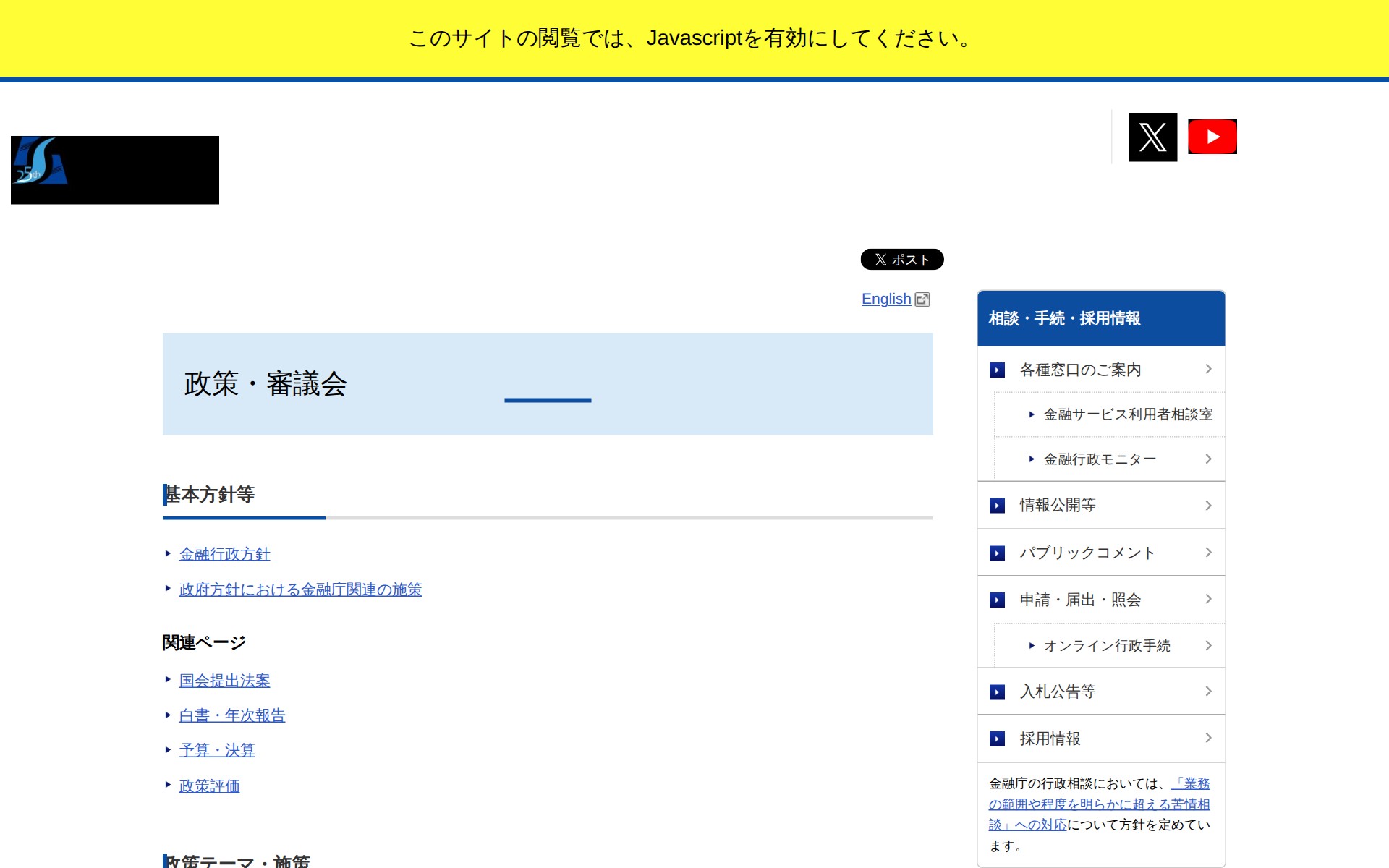1389x868 pixels.
Task: Click blue arrow icon beside 情報公開等
Action: [997, 505]
